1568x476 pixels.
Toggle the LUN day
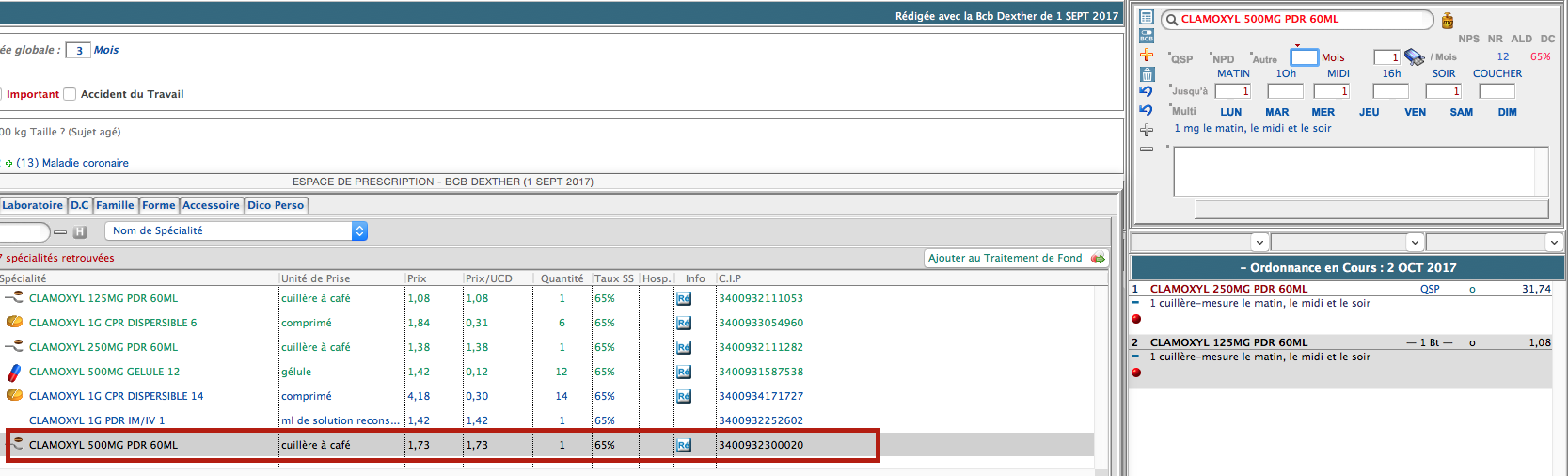point(1231,112)
